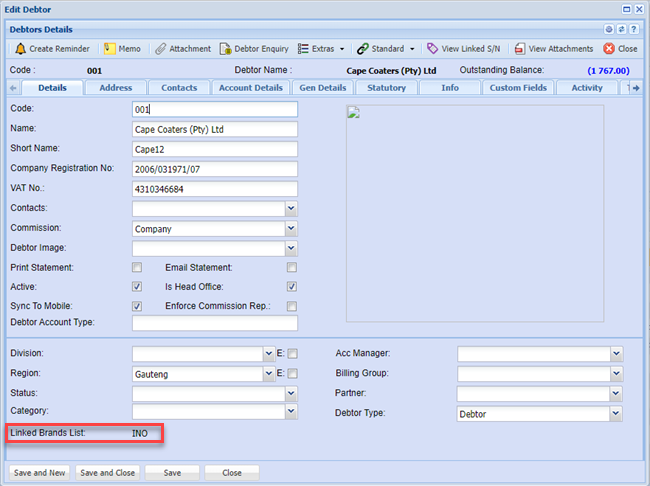Click the help question mark icon

(634, 30)
